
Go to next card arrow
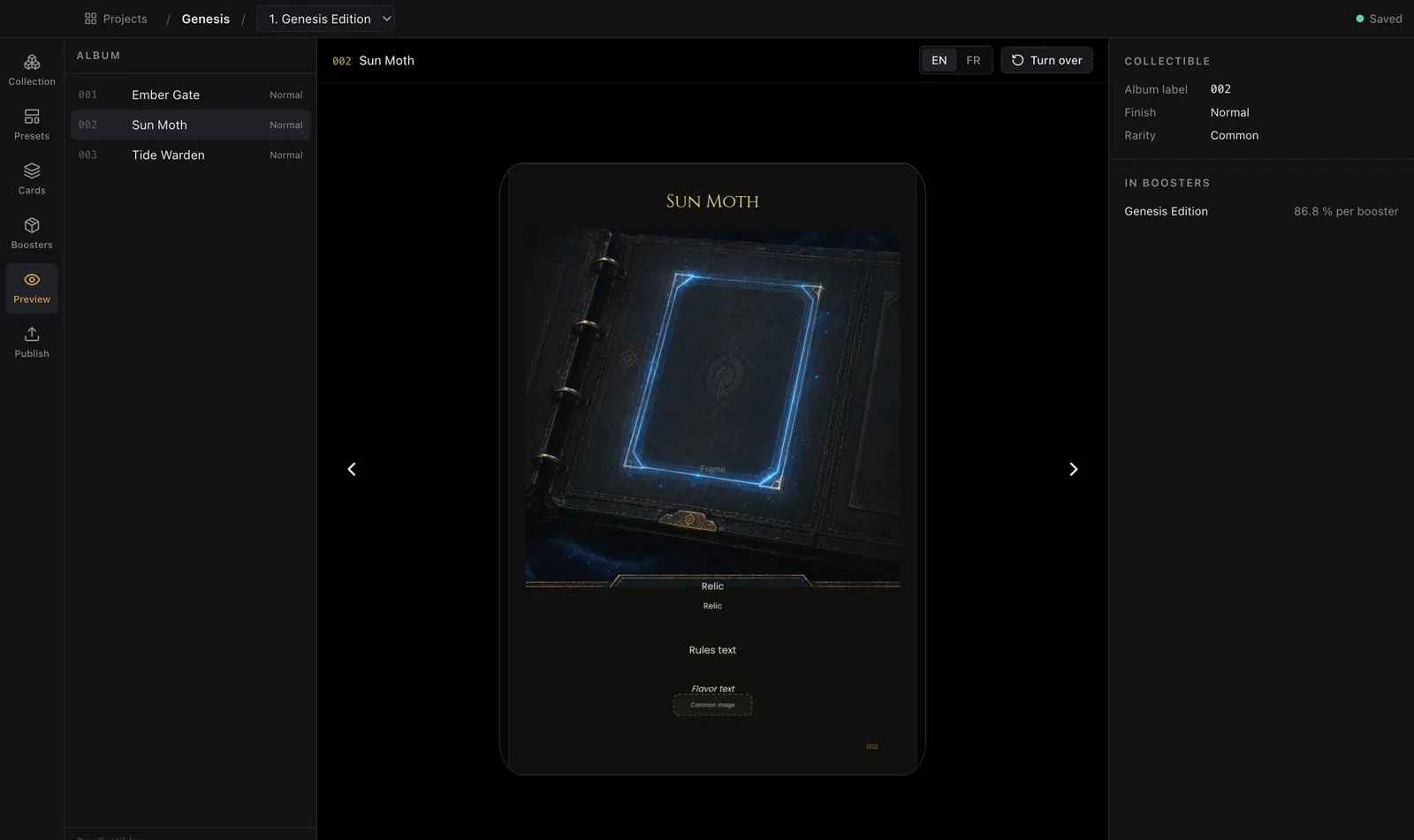tap(1073, 469)
